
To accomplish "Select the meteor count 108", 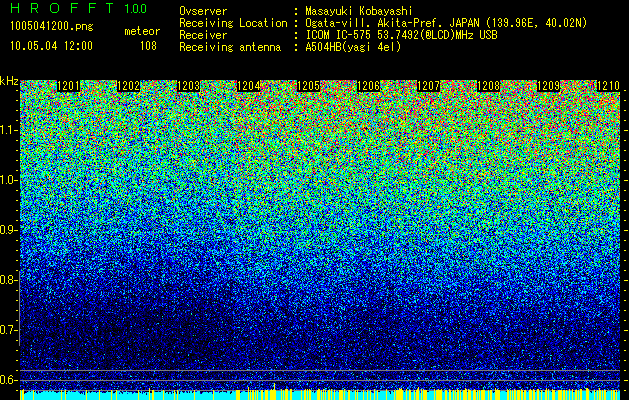I will 148,46.
